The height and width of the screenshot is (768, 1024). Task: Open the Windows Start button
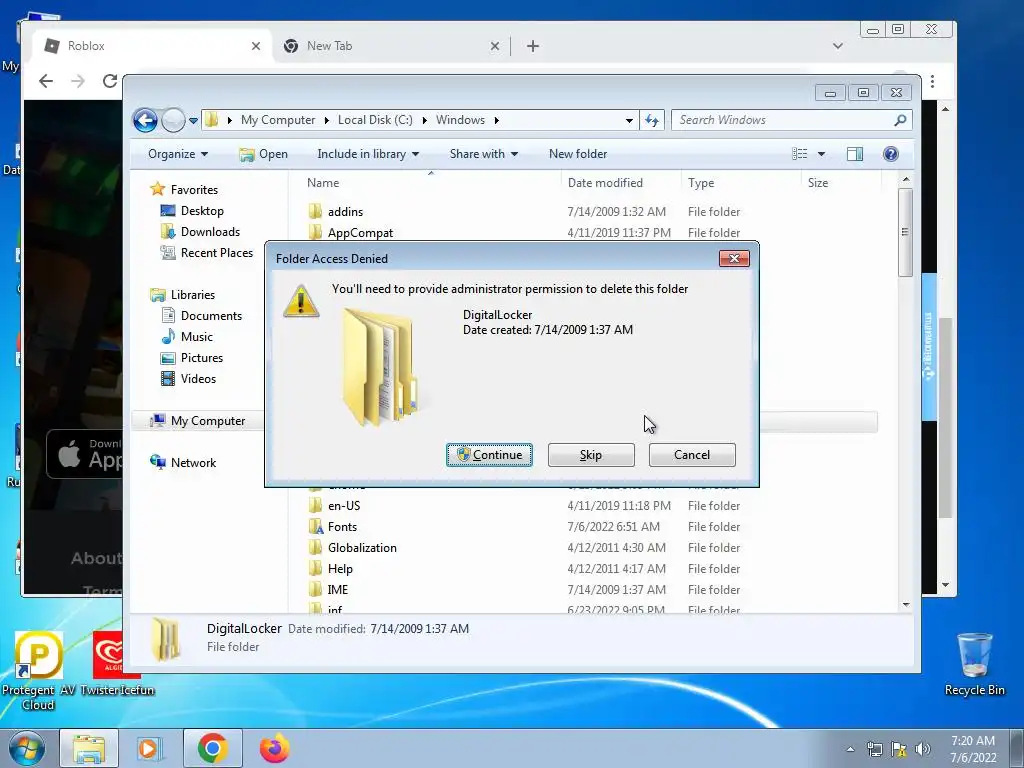tap(26, 748)
